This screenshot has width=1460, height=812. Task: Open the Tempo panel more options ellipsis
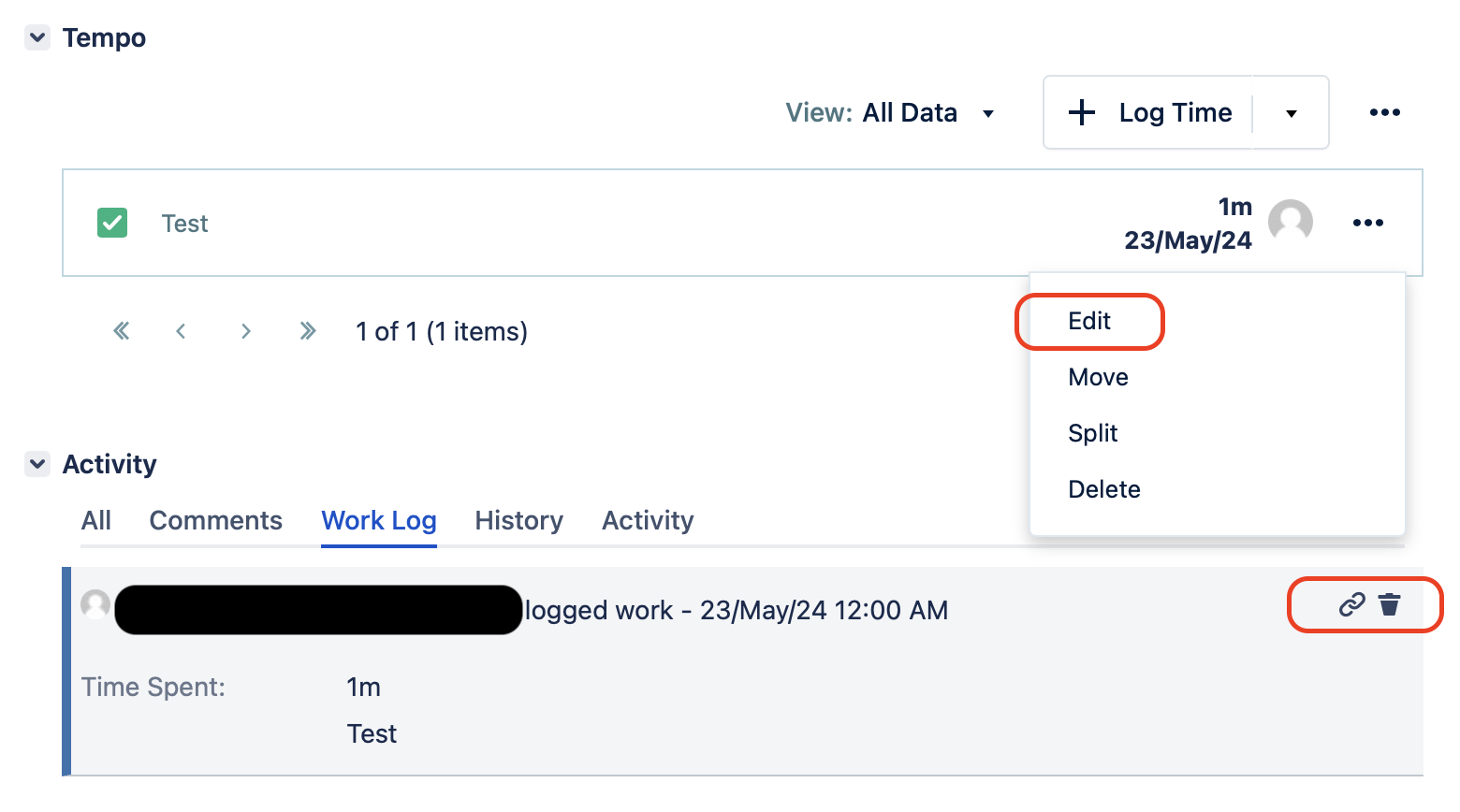click(x=1384, y=113)
